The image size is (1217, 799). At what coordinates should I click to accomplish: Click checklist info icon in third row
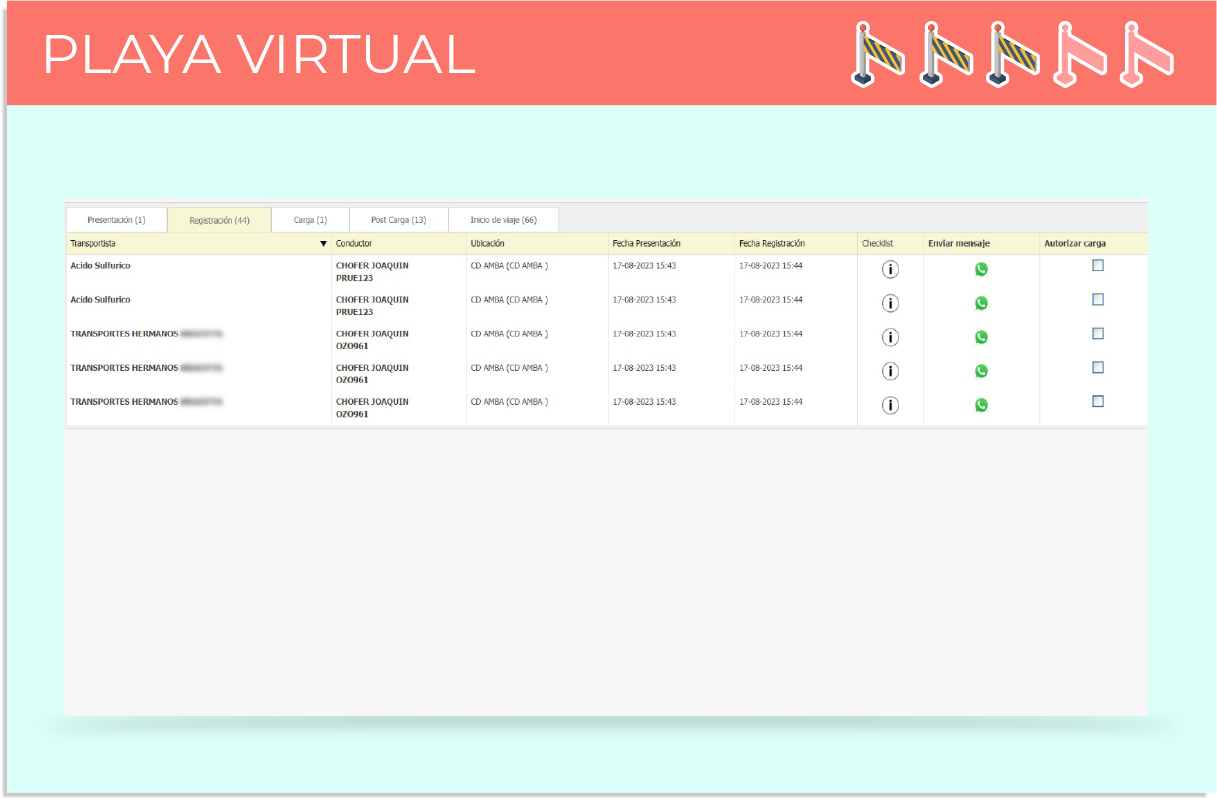pyautogui.click(x=890, y=337)
